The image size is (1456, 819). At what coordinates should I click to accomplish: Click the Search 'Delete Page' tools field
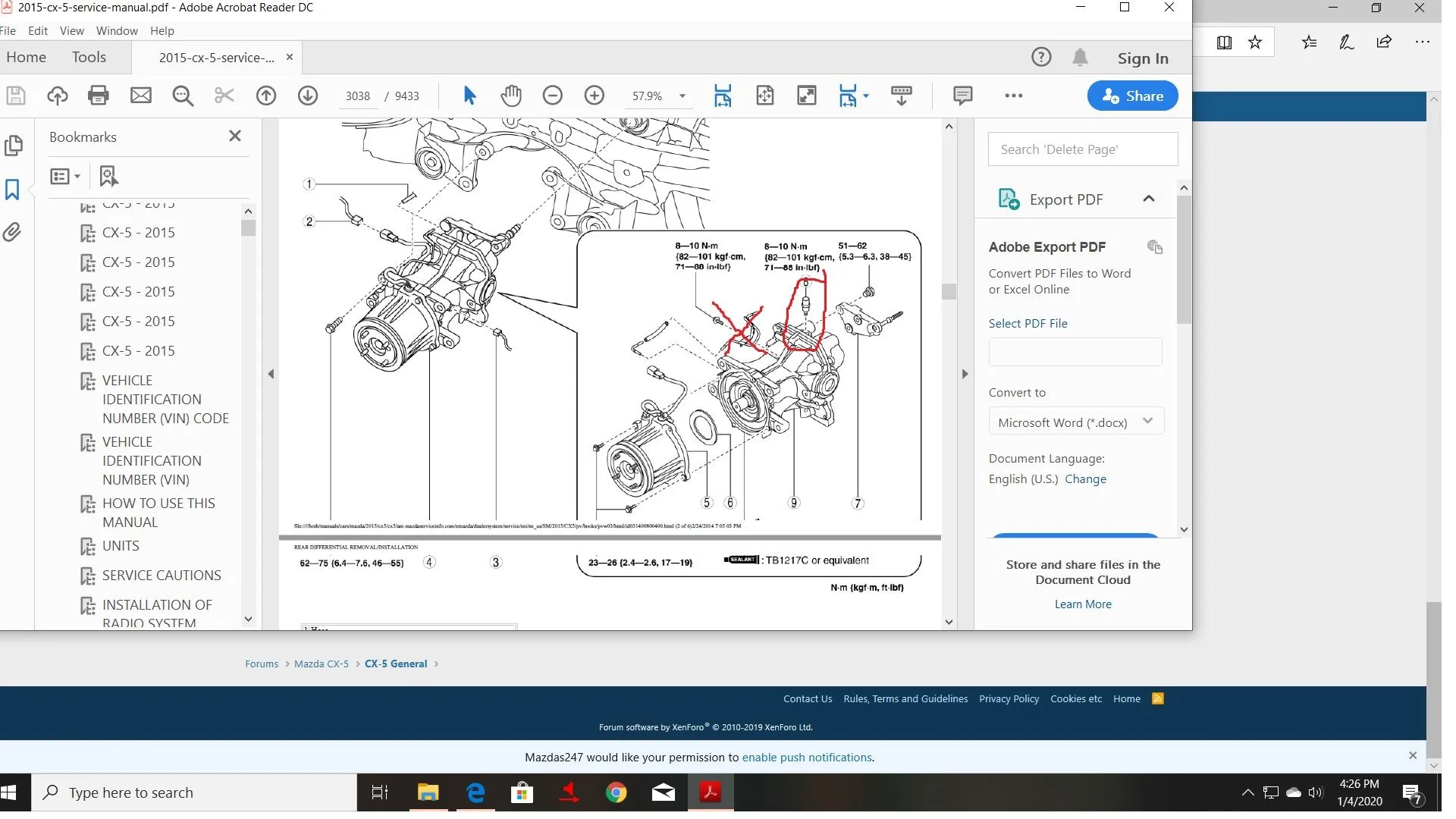point(1083,149)
